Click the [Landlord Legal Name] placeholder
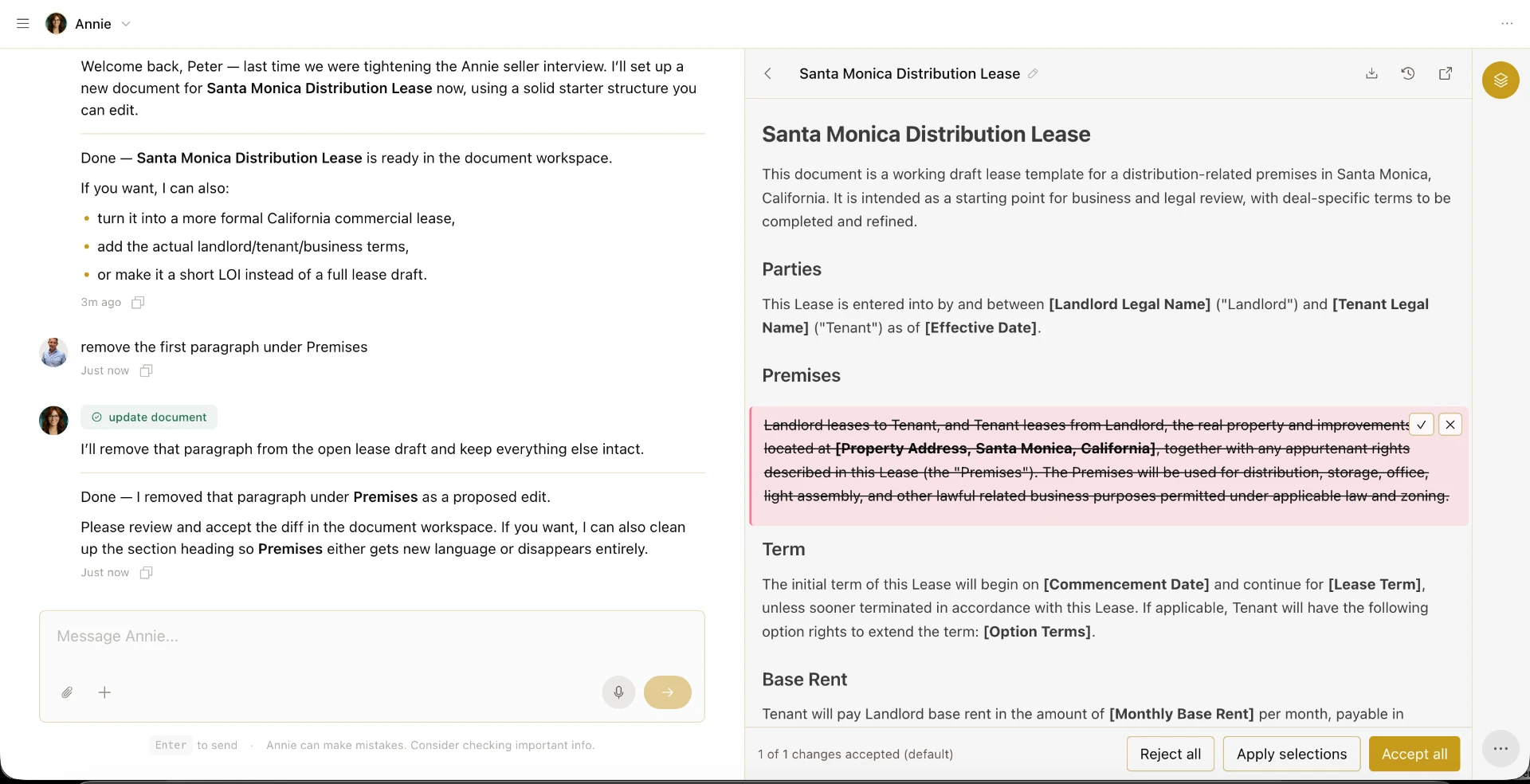The image size is (1530, 784). (1129, 304)
